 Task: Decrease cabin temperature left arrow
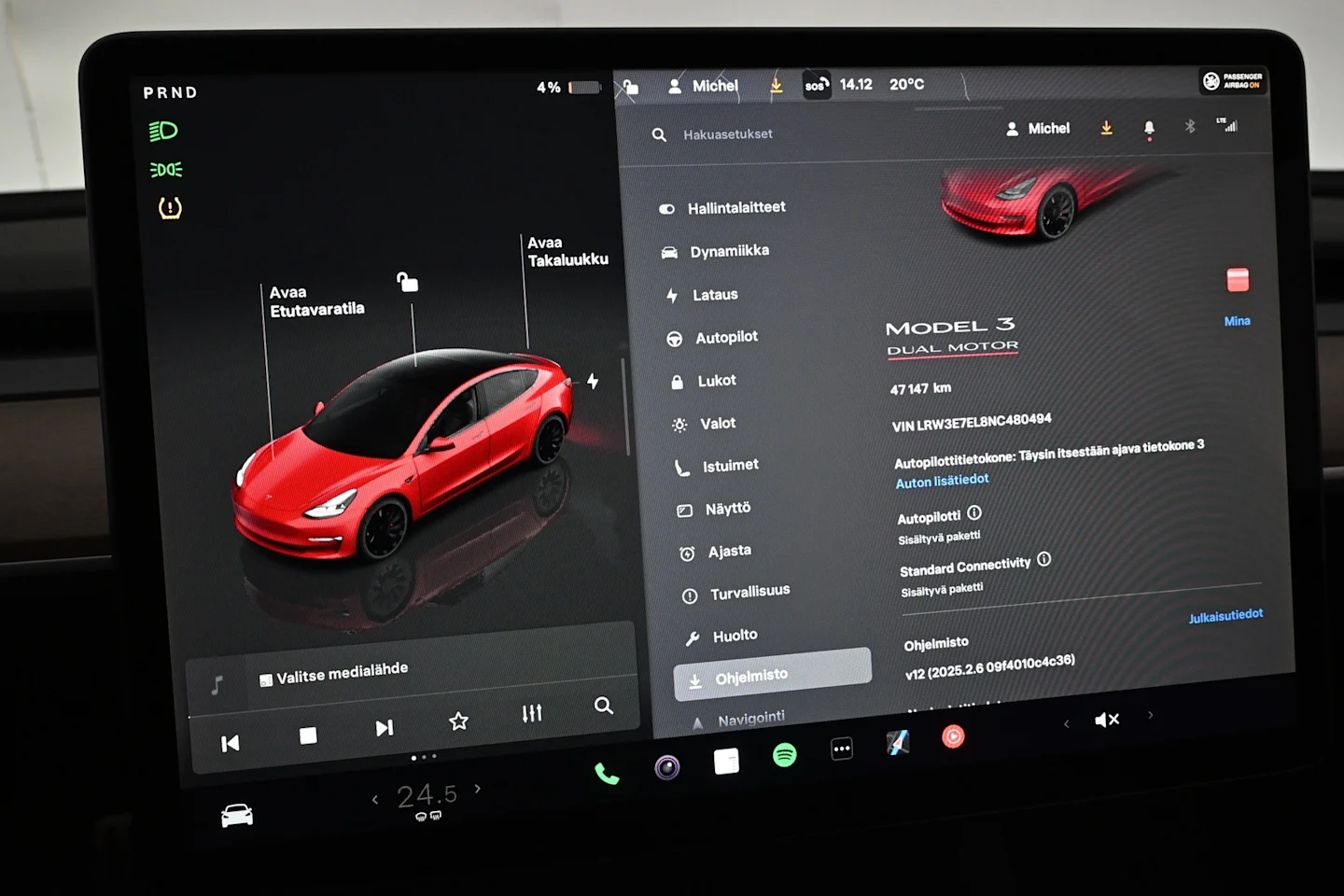click(375, 800)
